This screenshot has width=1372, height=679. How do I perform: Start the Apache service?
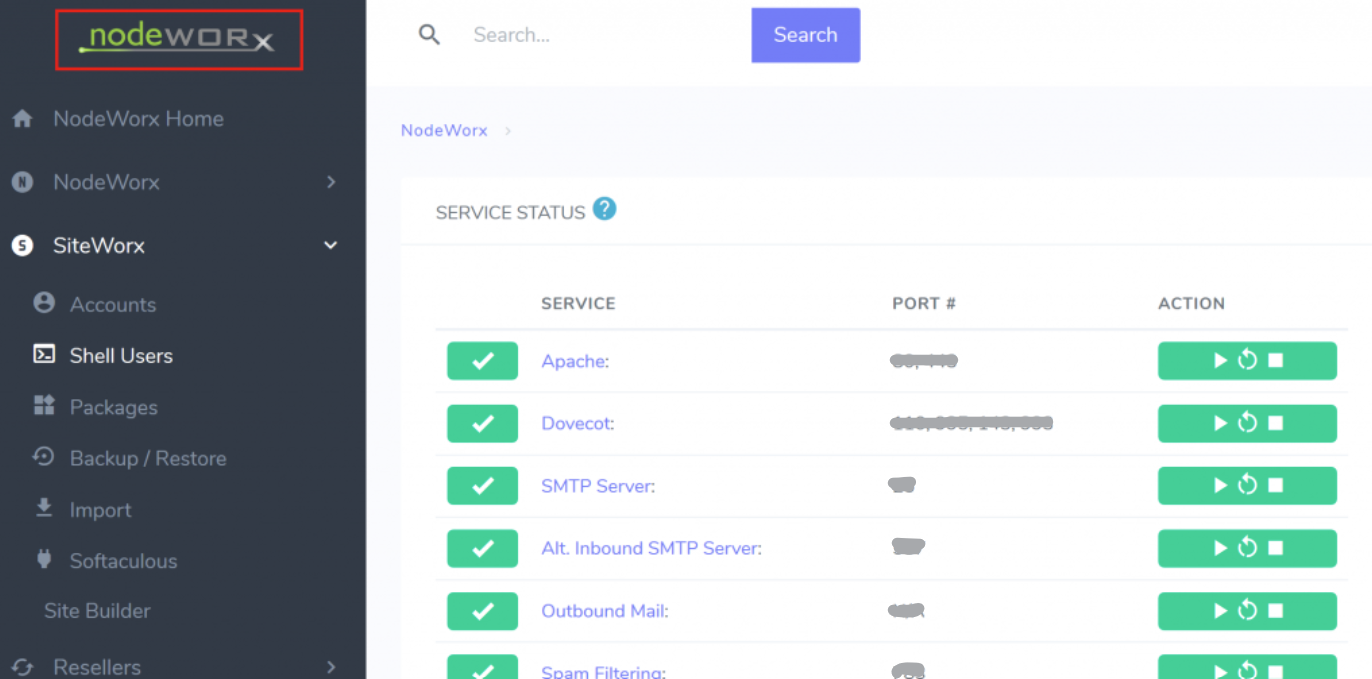coord(1220,361)
